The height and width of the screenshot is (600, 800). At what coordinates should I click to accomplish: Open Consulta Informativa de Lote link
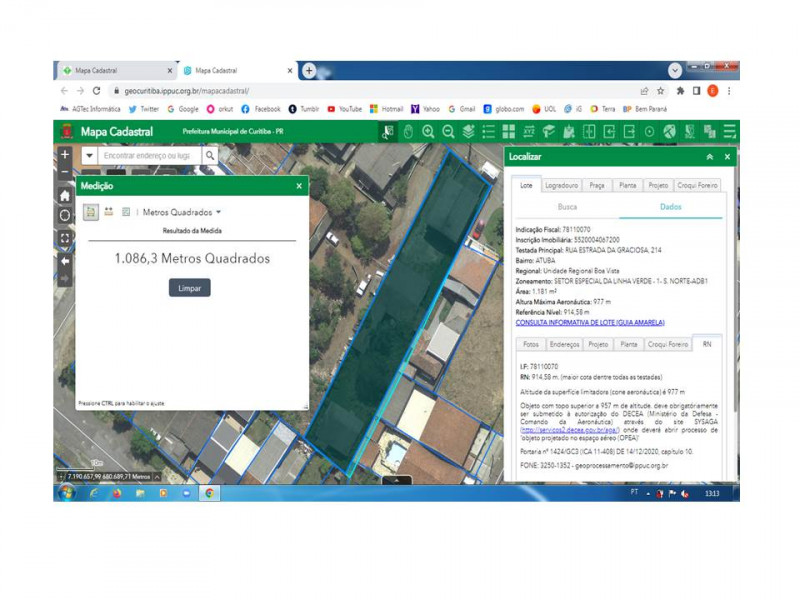point(590,322)
